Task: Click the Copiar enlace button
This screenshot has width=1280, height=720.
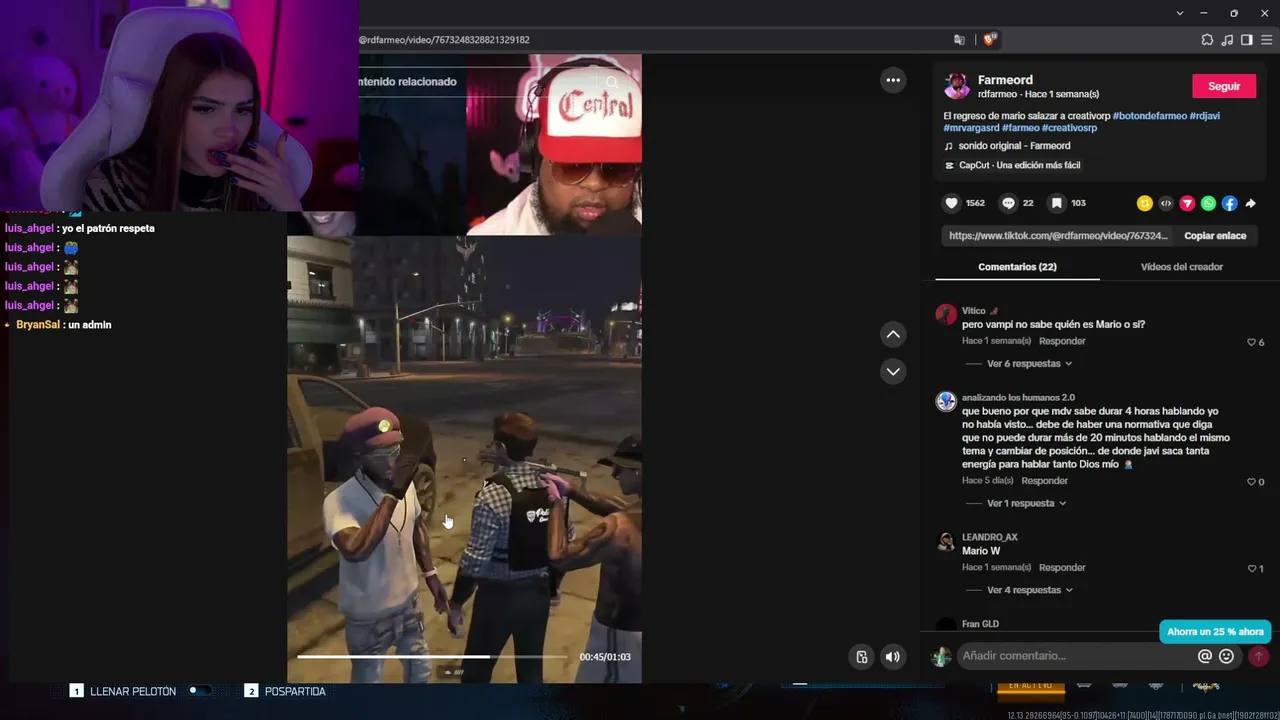Action: [x=1215, y=236]
